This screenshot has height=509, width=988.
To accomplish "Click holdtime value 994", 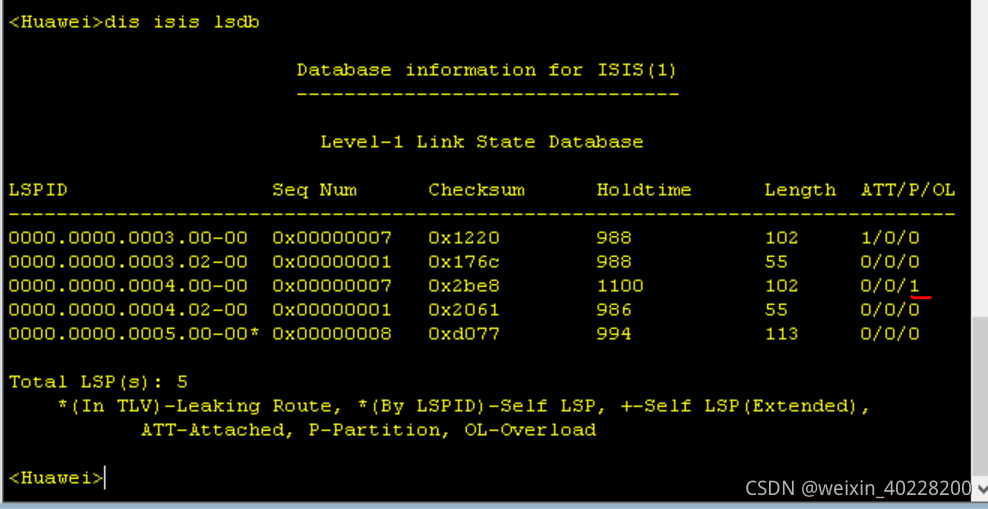I will pos(614,334).
